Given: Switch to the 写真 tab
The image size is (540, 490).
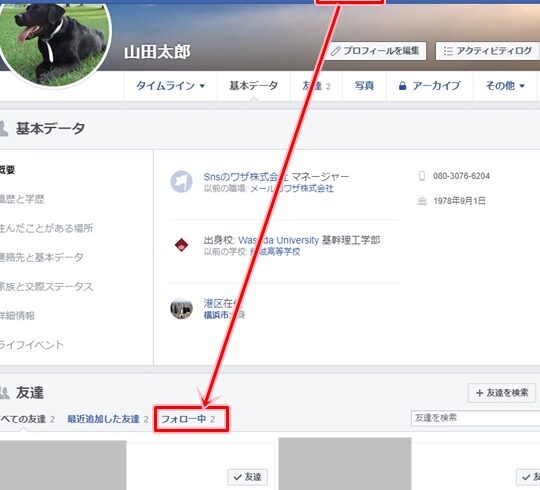Looking at the screenshot, I should pyautogui.click(x=364, y=85).
